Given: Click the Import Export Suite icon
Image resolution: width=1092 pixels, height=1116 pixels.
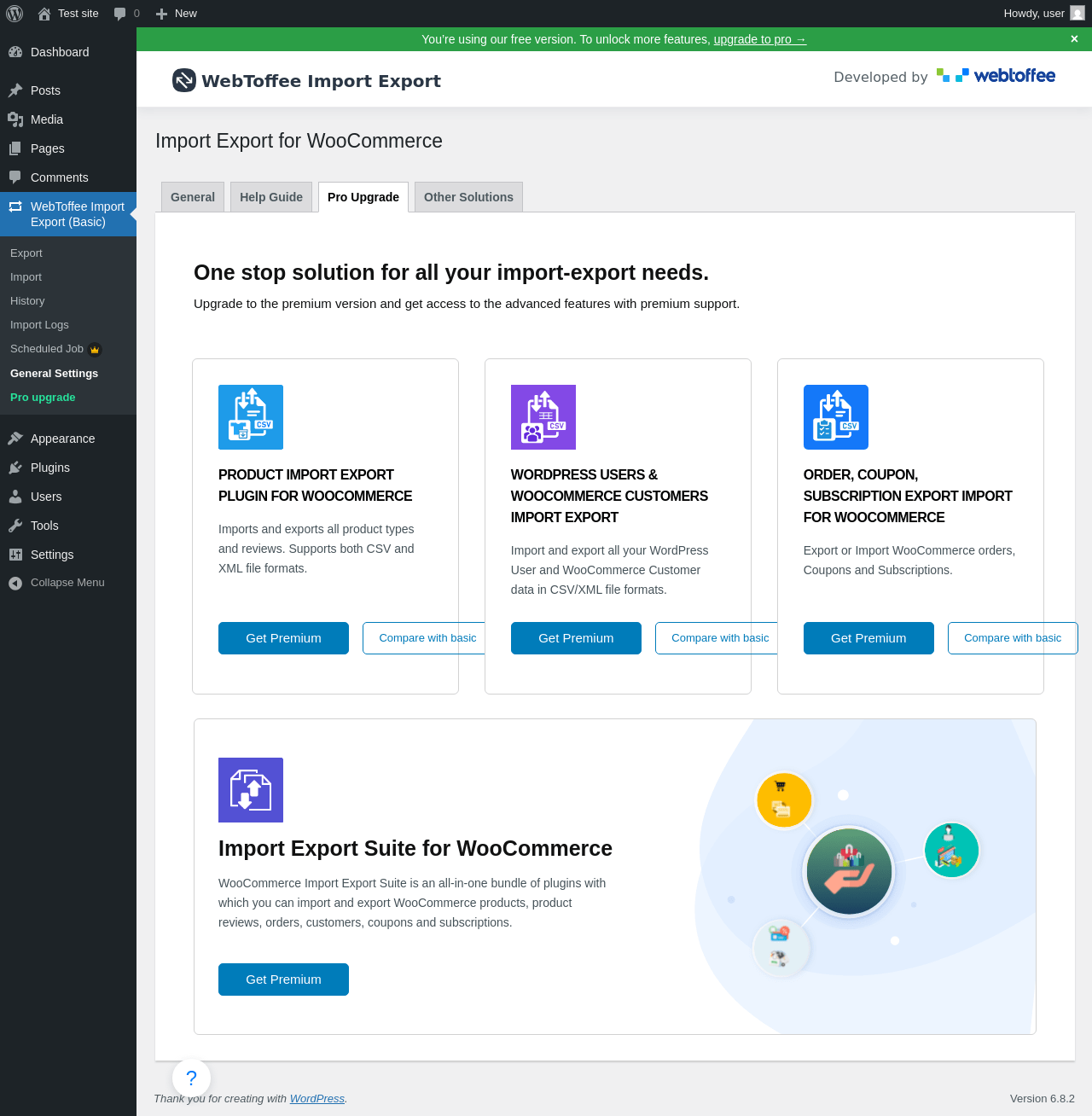Looking at the screenshot, I should (251, 790).
